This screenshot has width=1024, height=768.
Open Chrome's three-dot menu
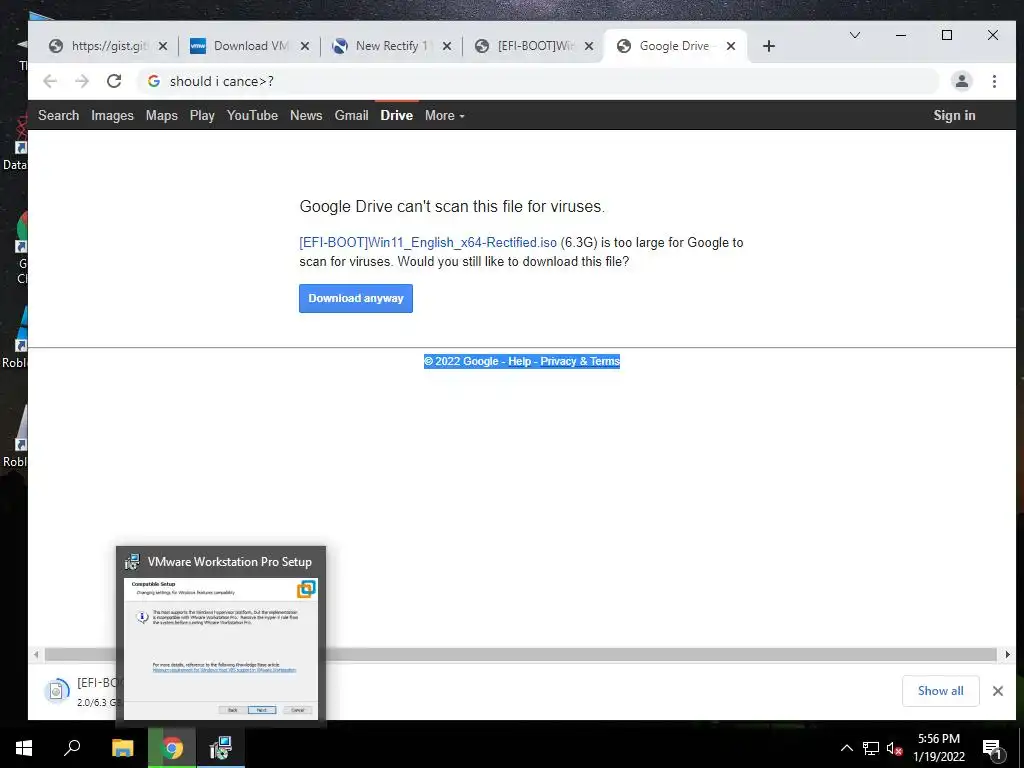[x=994, y=81]
